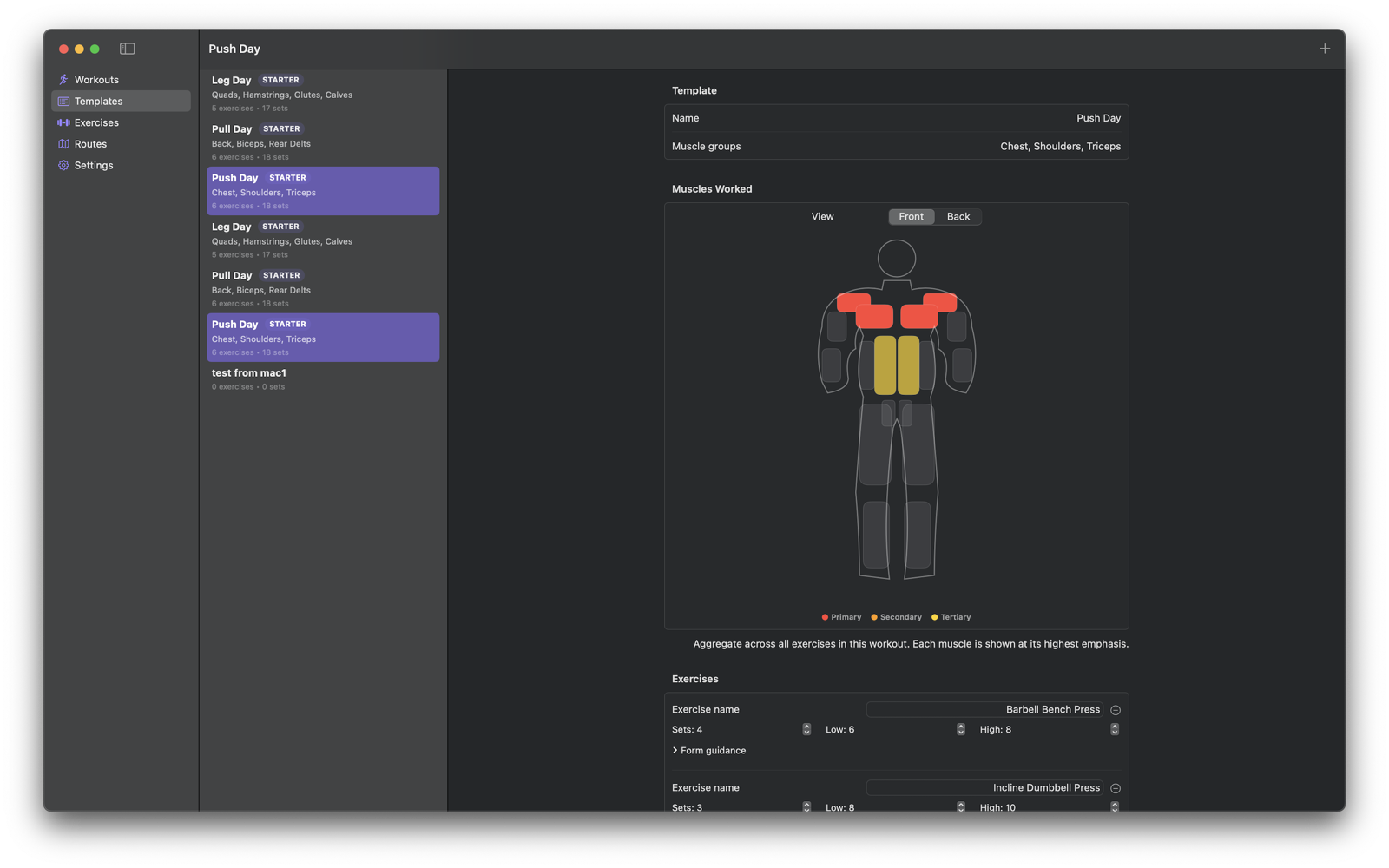1389x868 pixels.
Task: Remove the Incline Dumbbell Press exercise
Action: coord(1116,788)
